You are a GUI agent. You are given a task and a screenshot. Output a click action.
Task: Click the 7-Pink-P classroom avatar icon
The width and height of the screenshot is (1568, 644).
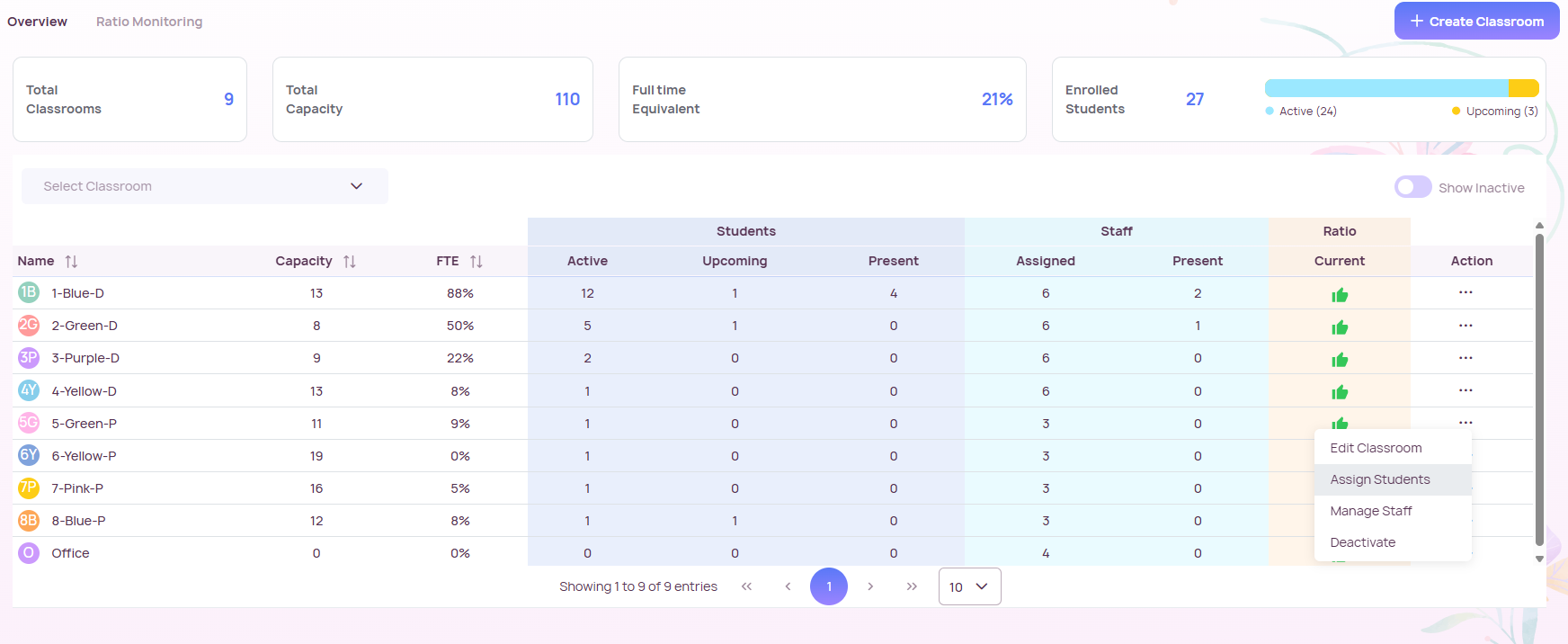(x=29, y=488)
